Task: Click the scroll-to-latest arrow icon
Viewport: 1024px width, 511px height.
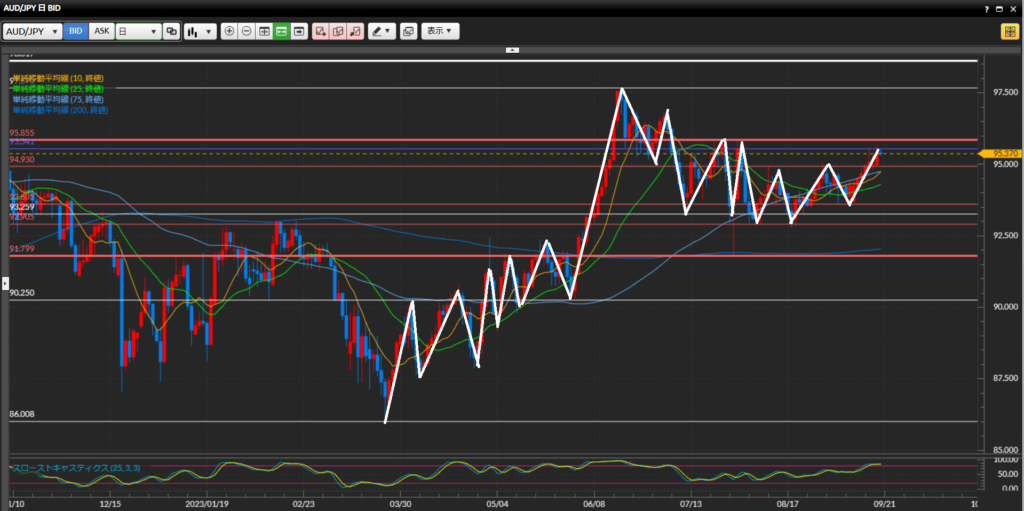Action: click(x=298, y=31)
